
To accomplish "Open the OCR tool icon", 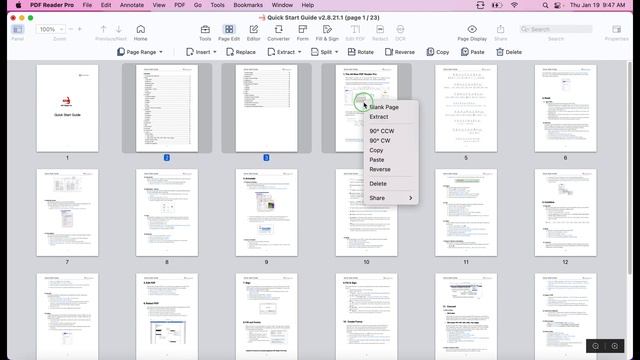I will pyautogui.click(x=400, y=29).
